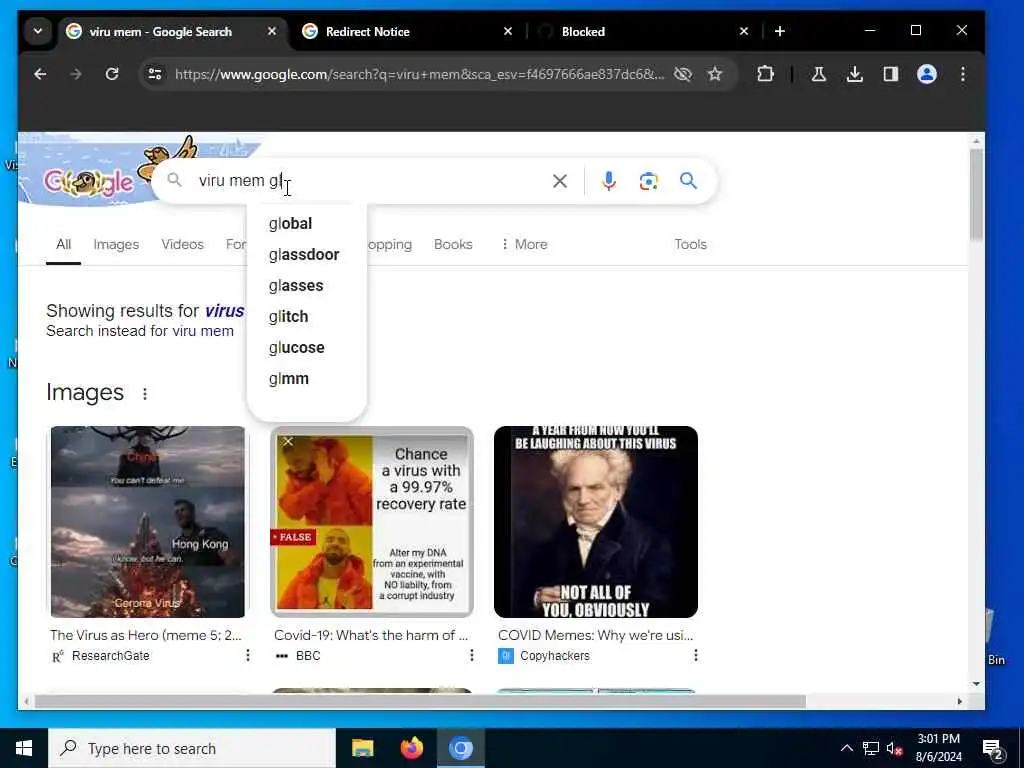Open the Windows Start menu
This screenshot has height=768, width=1024.
(x=24, y=748)
